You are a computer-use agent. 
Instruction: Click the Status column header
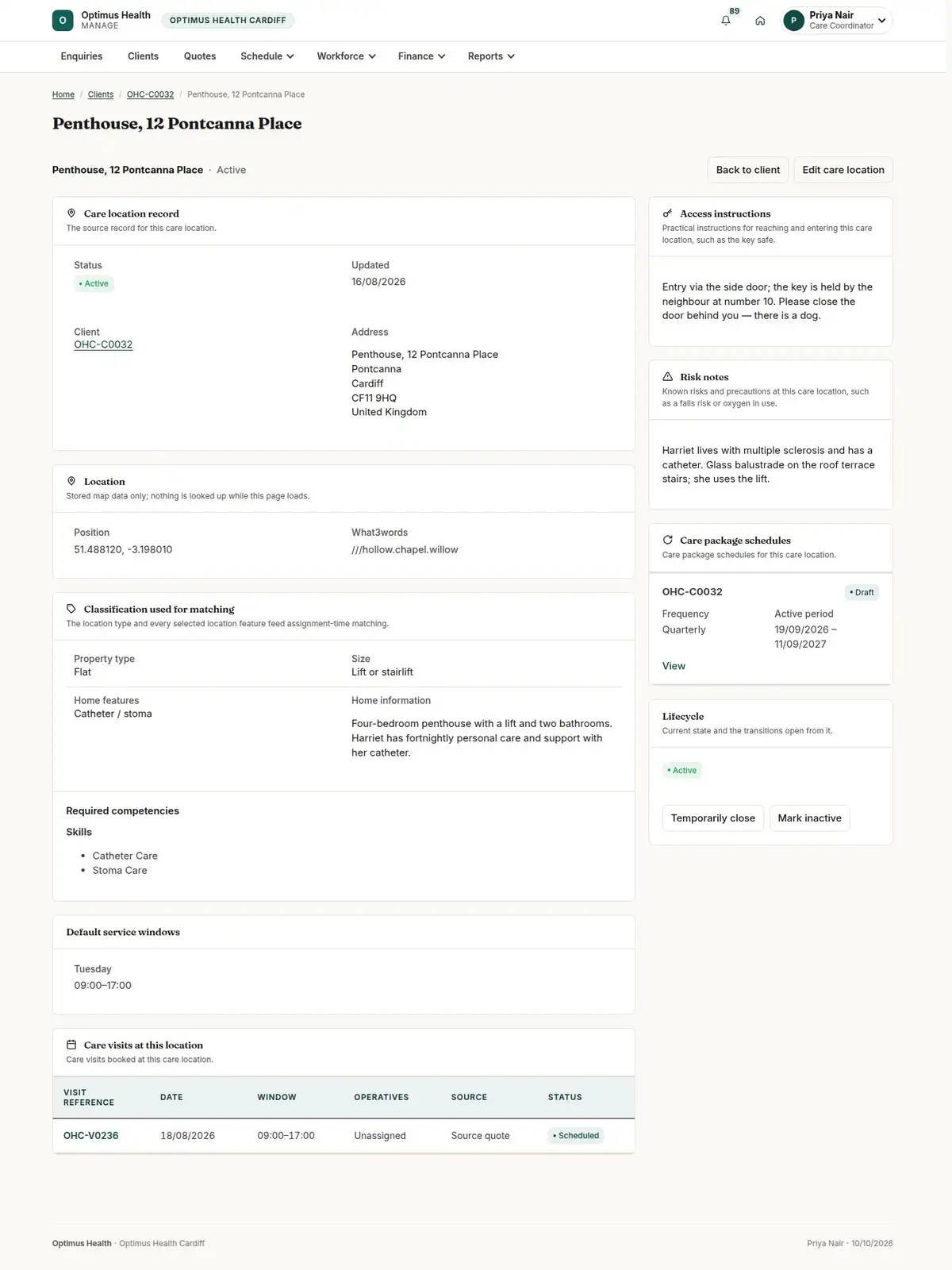pyautogui.click(x=565, y=1097)
